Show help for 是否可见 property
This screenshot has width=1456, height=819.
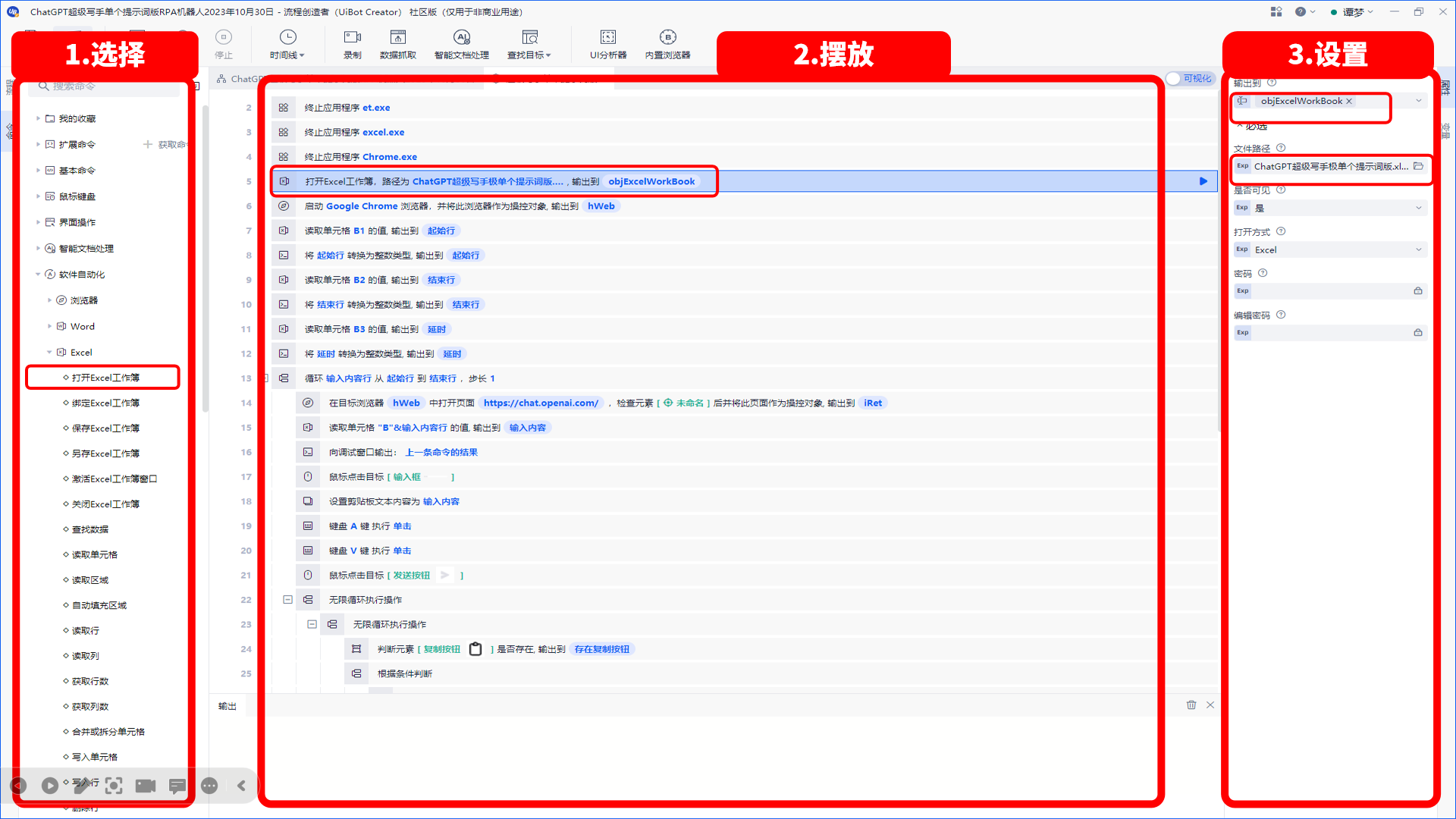(x=1281, y=190)
